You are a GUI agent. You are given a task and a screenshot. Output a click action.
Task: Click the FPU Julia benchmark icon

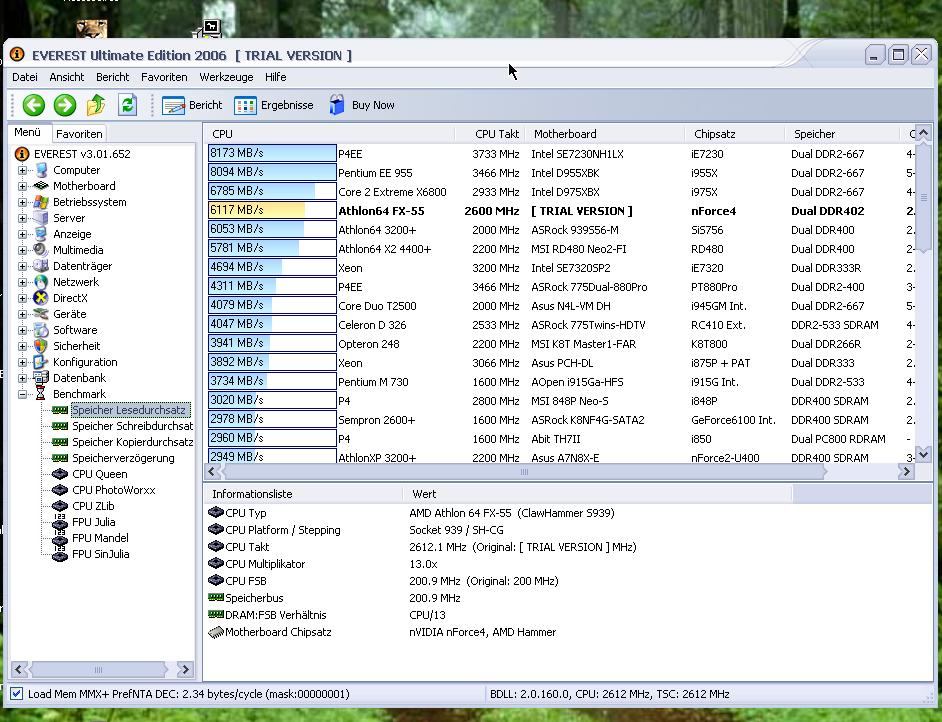point(59,522)
